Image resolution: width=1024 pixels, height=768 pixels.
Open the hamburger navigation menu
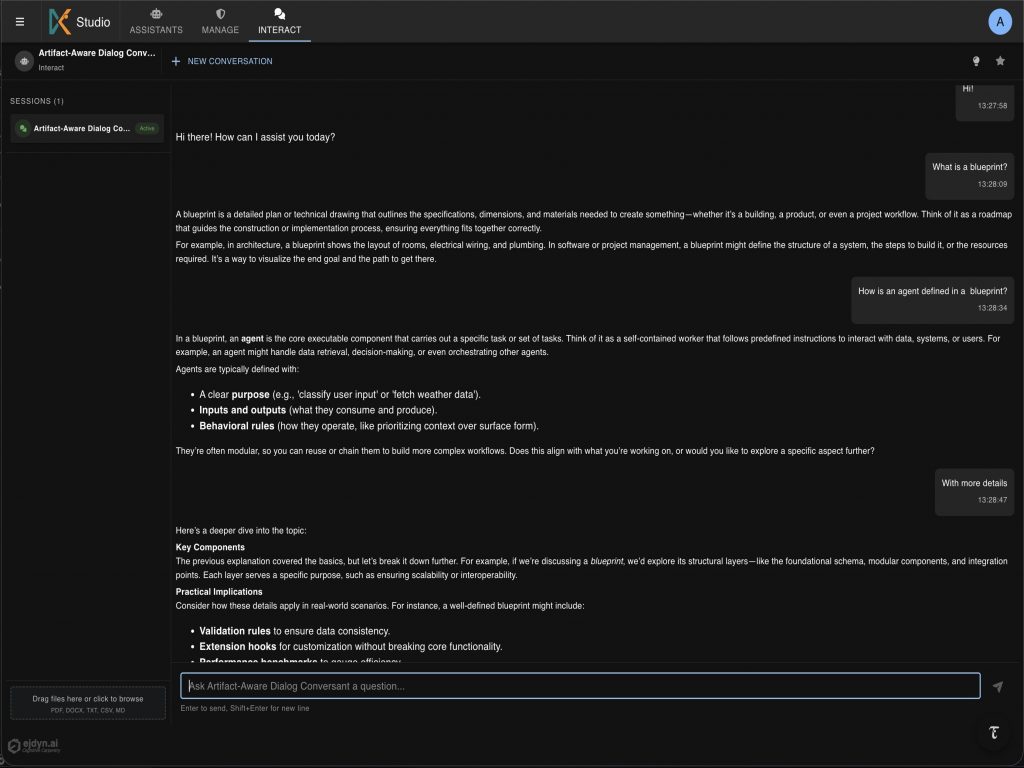[20, 21]
